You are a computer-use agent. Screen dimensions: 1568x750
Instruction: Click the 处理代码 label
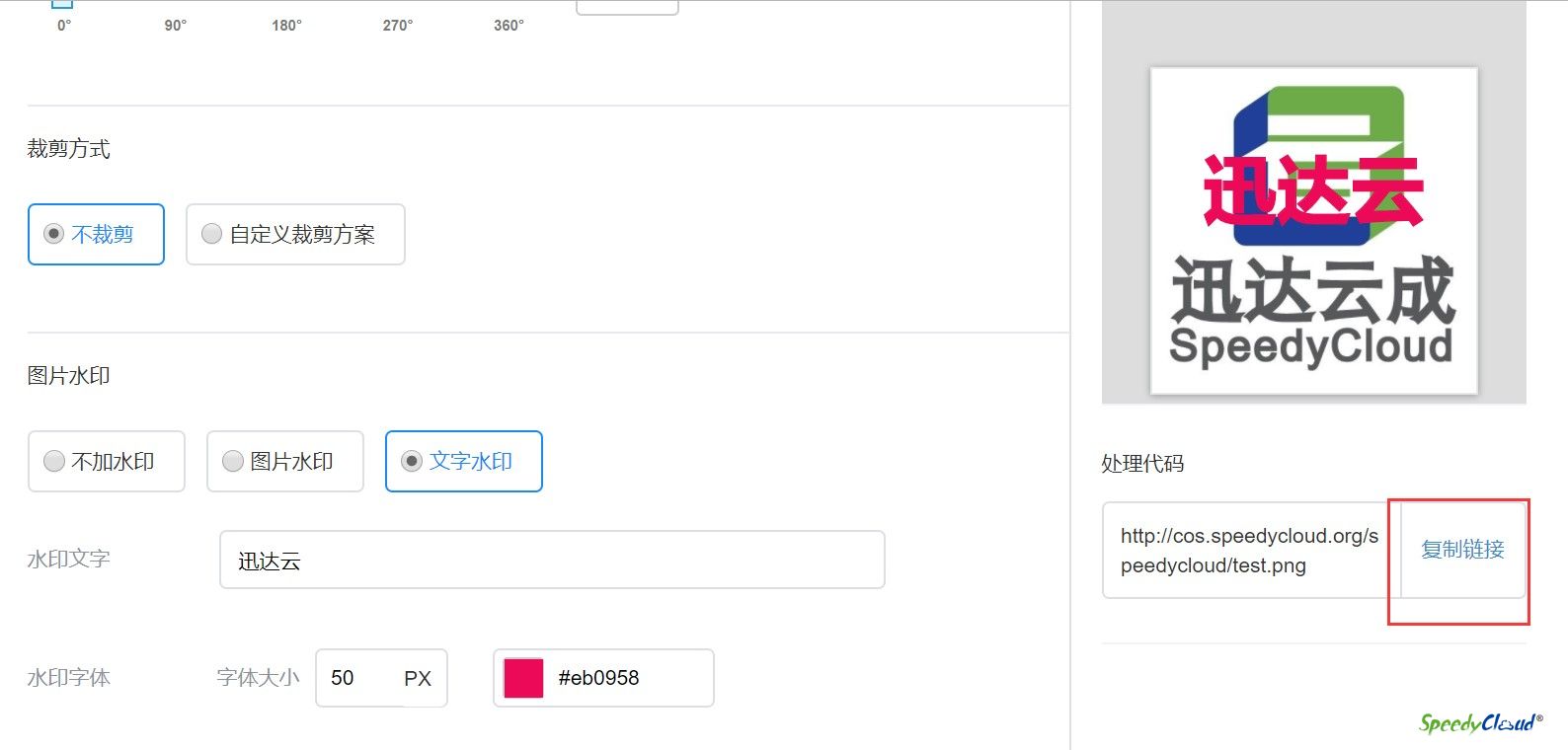click(x=1142, y=463)
